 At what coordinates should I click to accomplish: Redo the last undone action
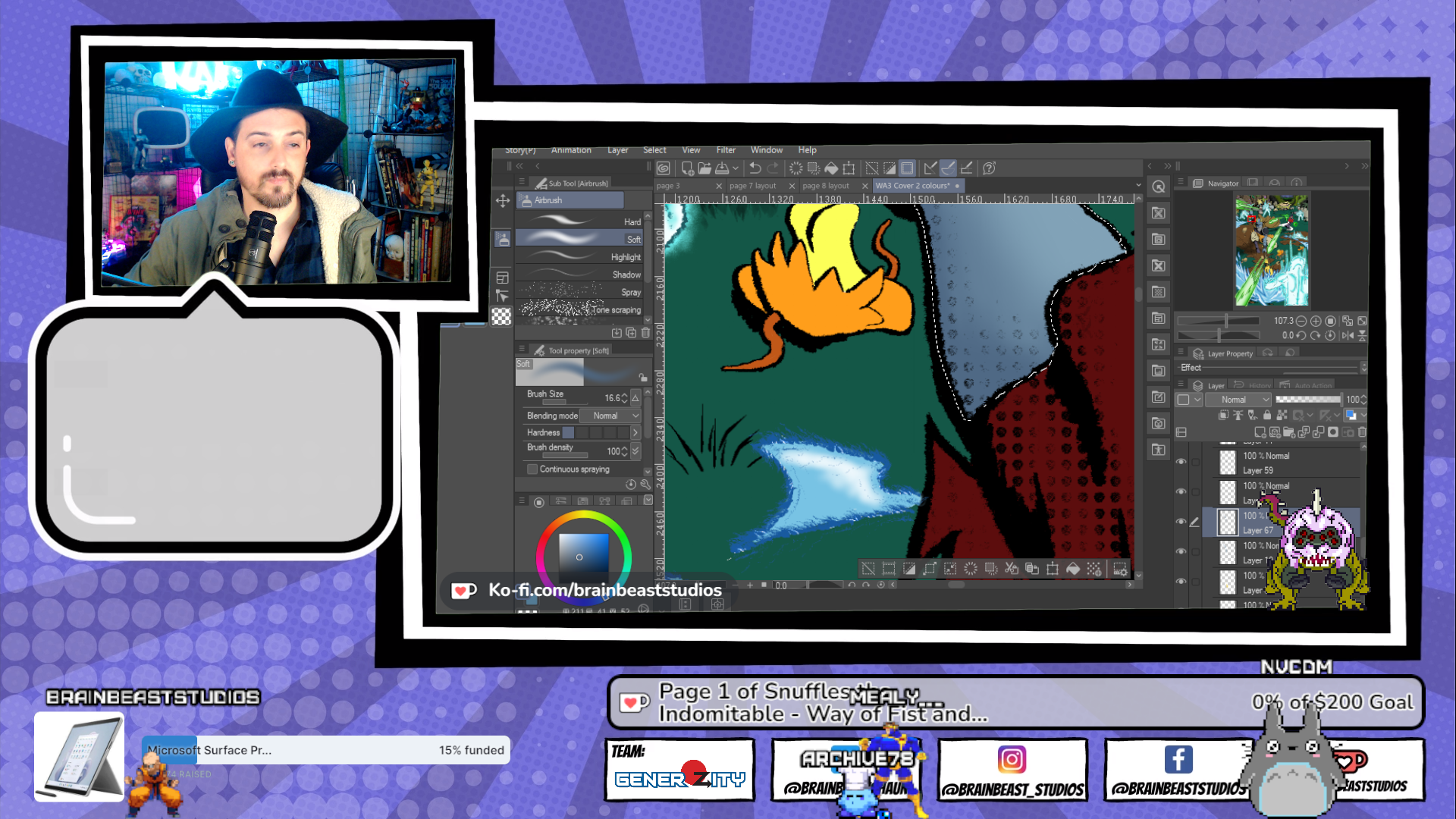coord(773,168)
